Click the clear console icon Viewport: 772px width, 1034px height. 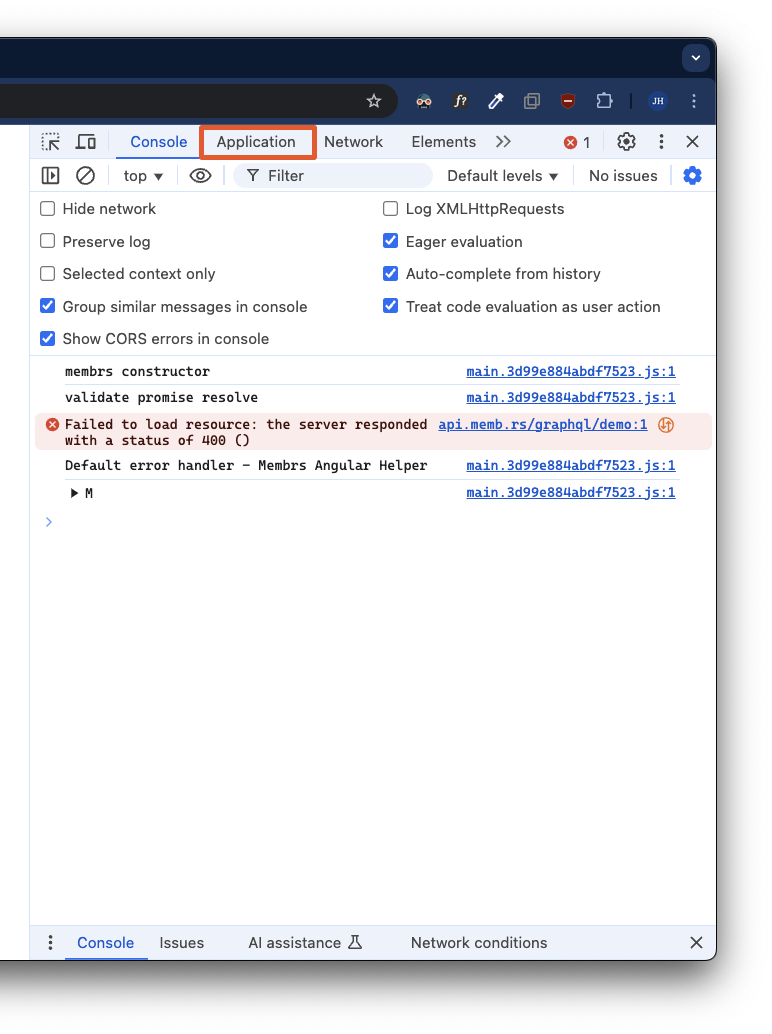[86, 176]
